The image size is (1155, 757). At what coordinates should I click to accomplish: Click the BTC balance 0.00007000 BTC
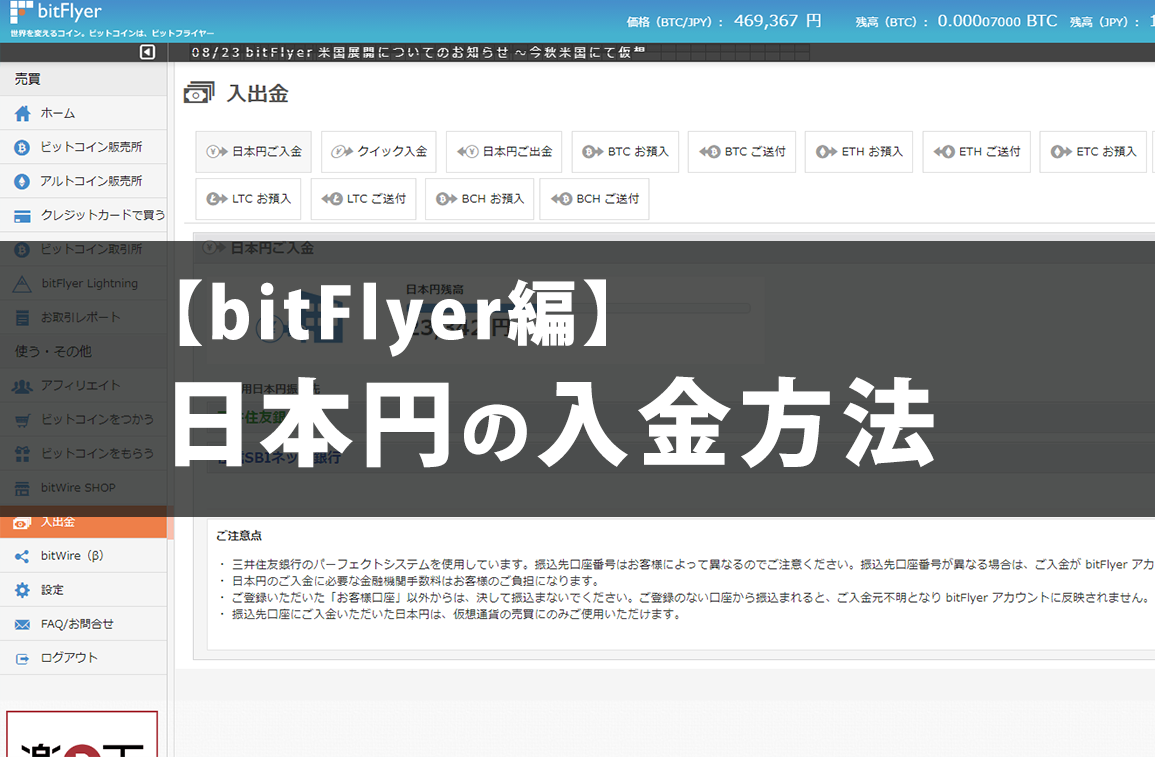click(997, 21)
